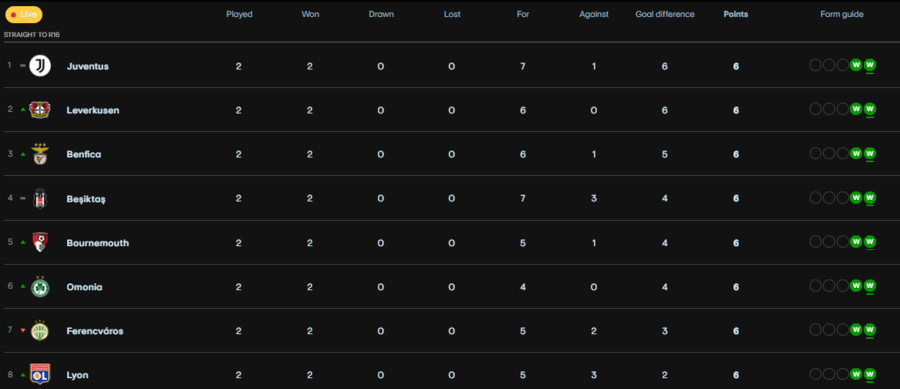
Task: Click the Goal difference column header
Action: coord(665,14)
